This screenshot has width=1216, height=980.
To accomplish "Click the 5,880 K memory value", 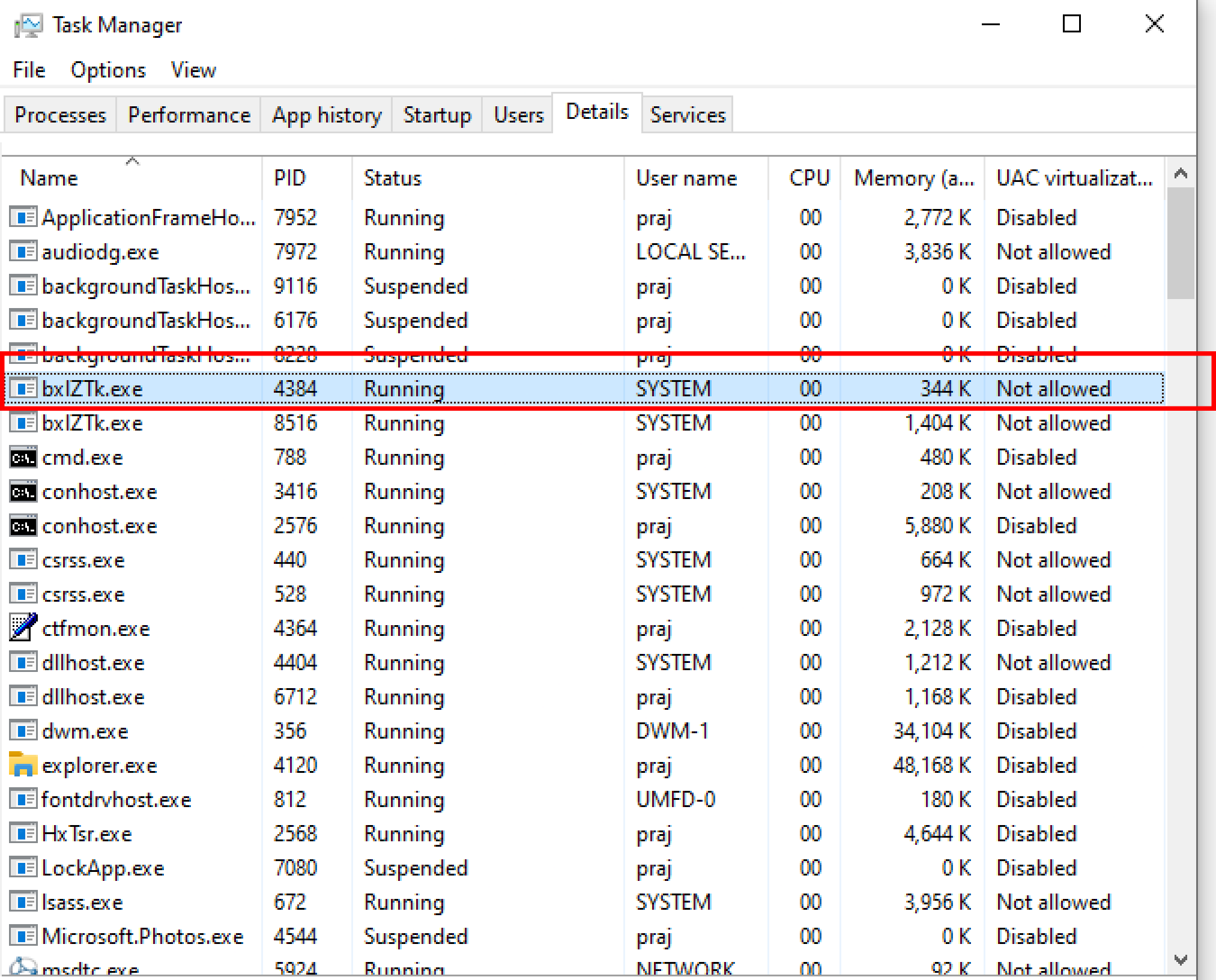I will pyautogui.click(x=938, y=526).
